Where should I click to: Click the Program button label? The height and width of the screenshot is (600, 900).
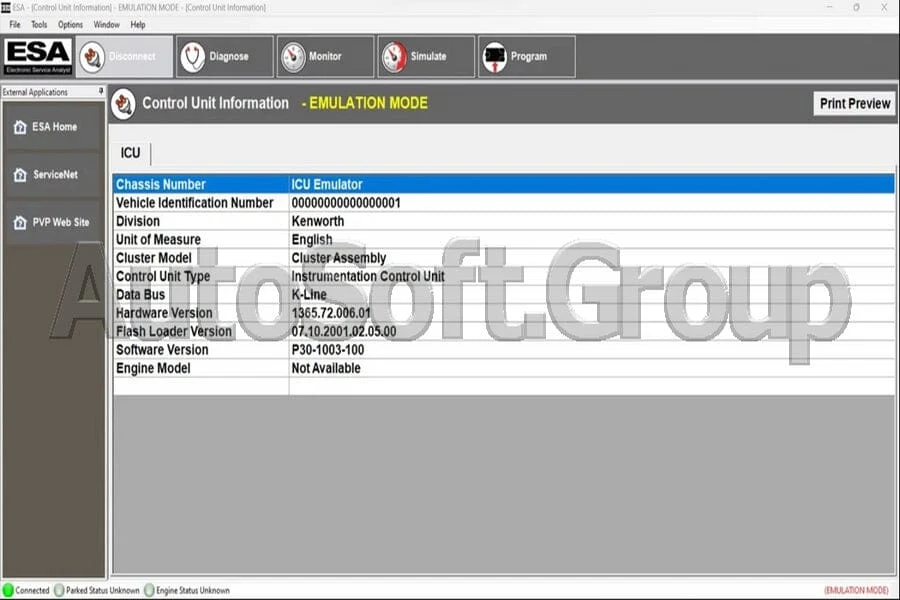[529, 56]
